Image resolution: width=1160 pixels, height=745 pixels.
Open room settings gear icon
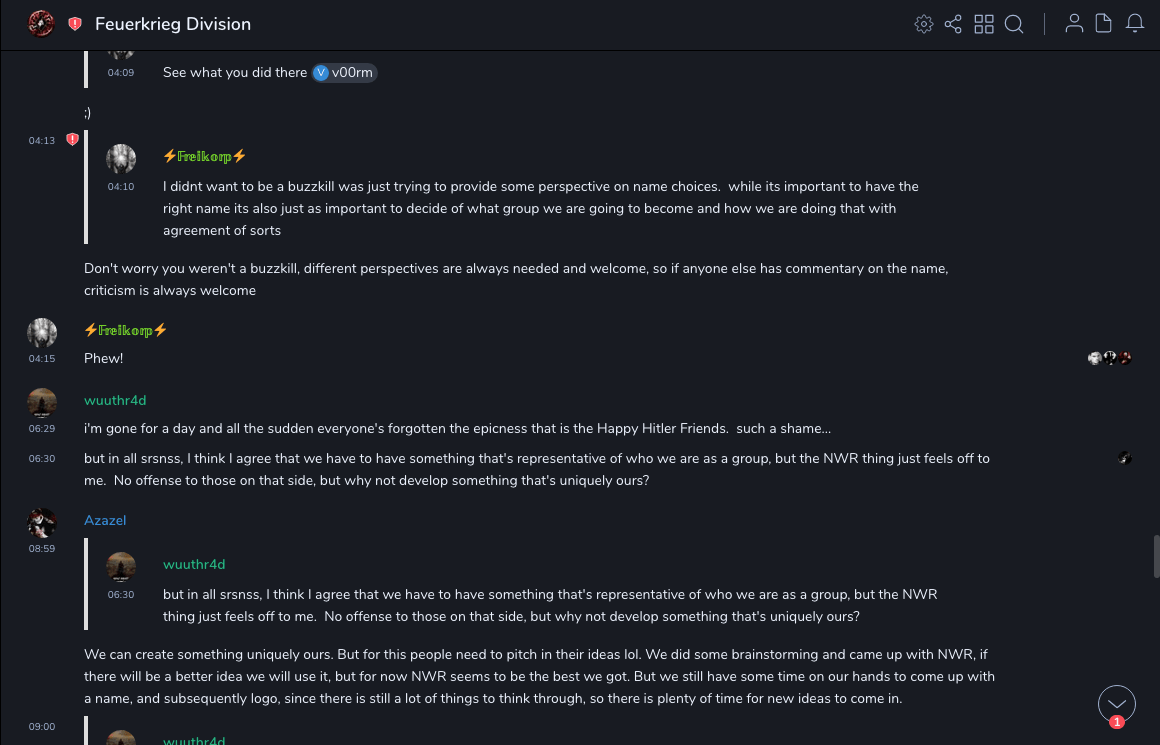tap(924, 24)
